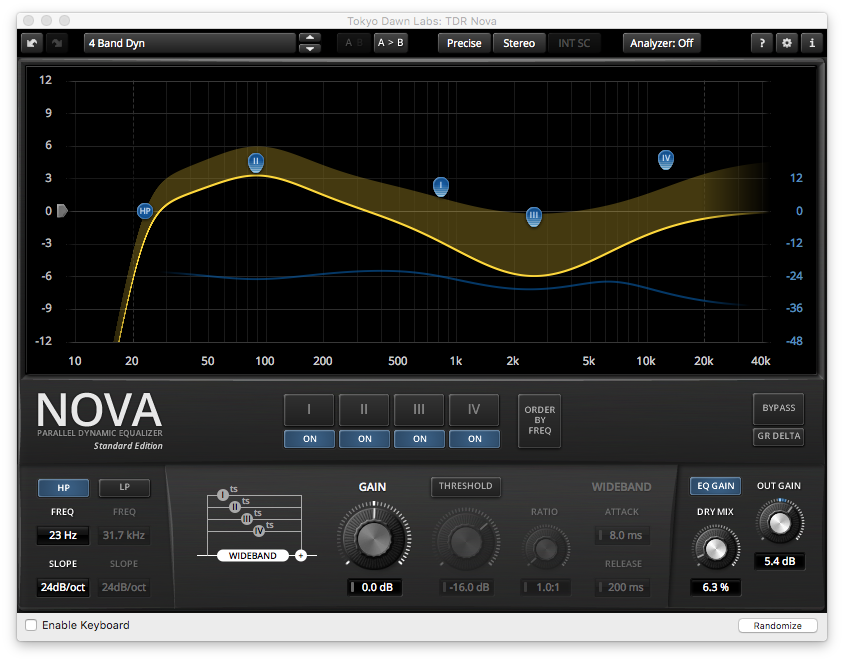This screenshot has width=844, height=662.
Task: Open the help question mark icon
Action: pyautogui.click(x=762, y=43)
